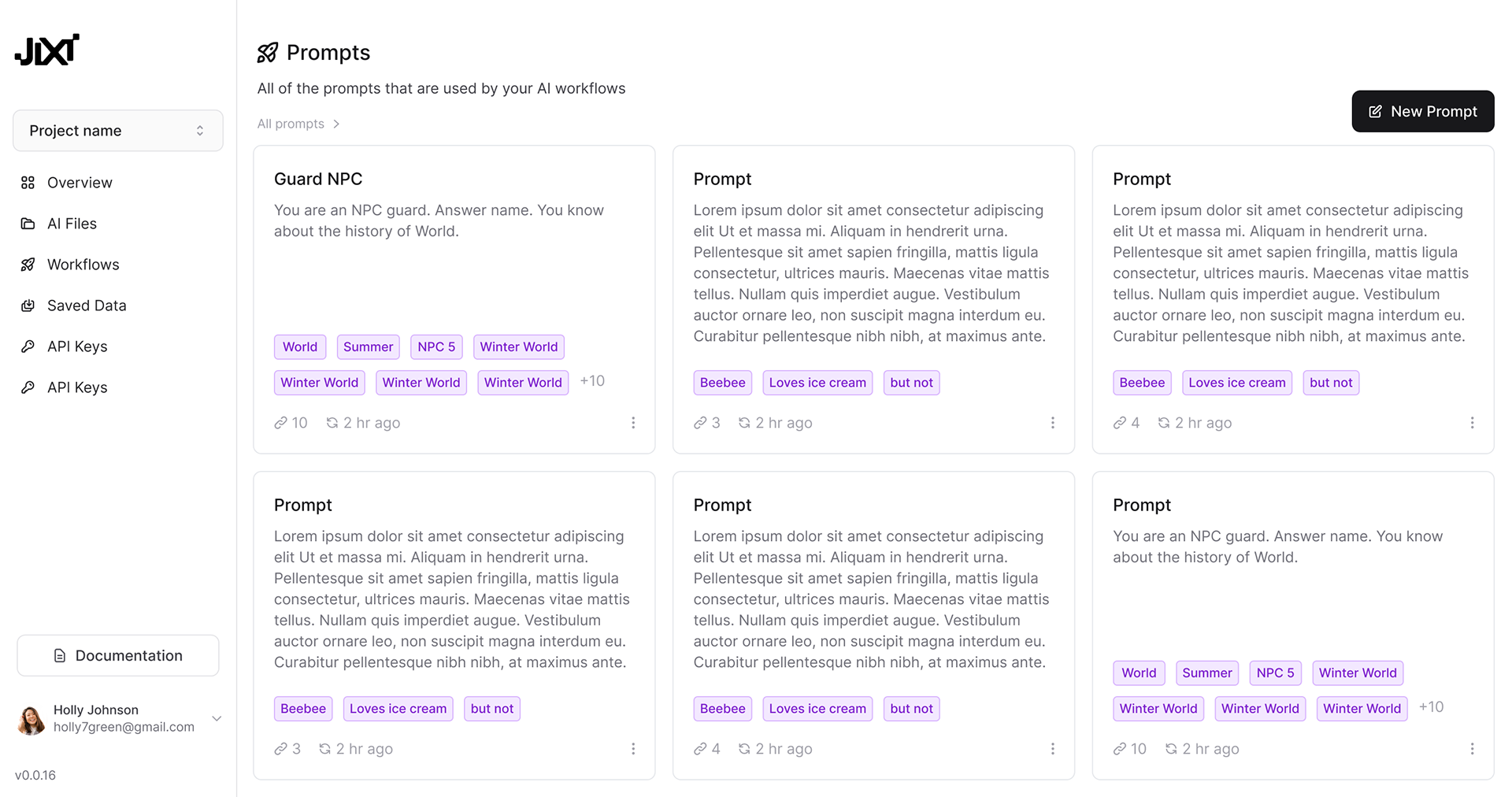1512x797 pixels.
Task: Click the AI Files folder icon
Action: (28, 224)
